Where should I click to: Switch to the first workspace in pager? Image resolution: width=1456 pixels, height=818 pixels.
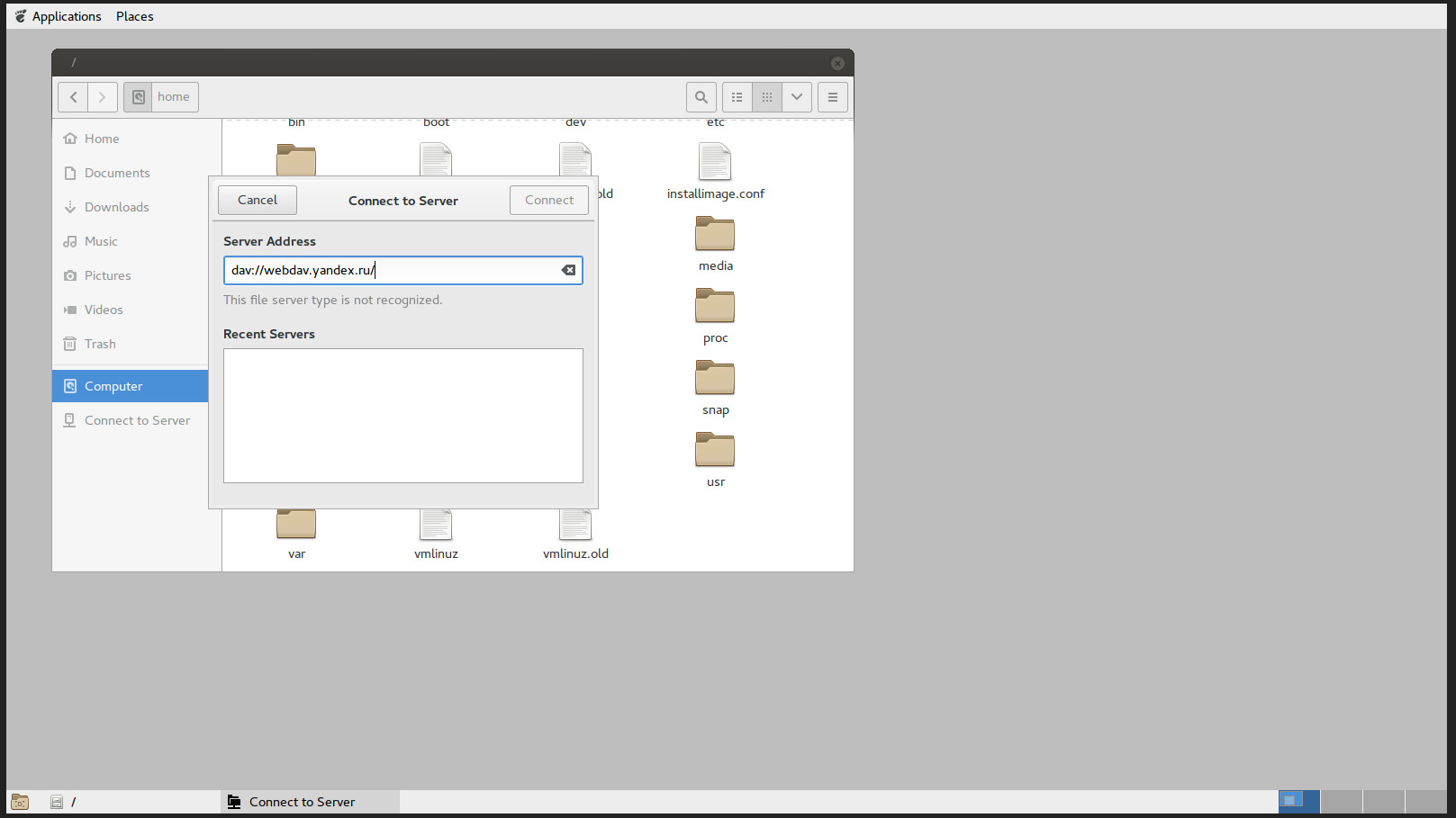pyautogui.click(x=1299, y=802)
